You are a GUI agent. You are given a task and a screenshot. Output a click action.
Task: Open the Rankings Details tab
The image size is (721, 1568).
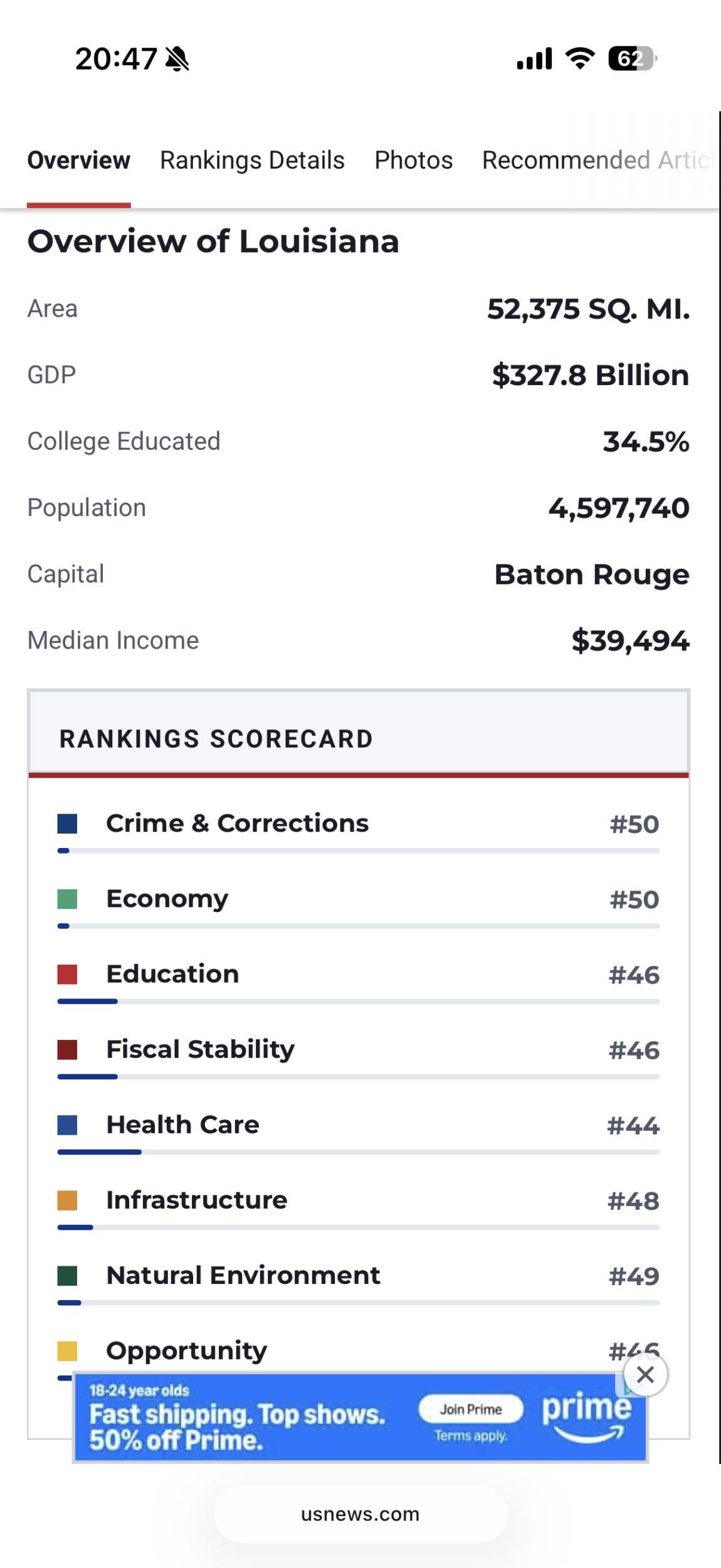(252, 161)
